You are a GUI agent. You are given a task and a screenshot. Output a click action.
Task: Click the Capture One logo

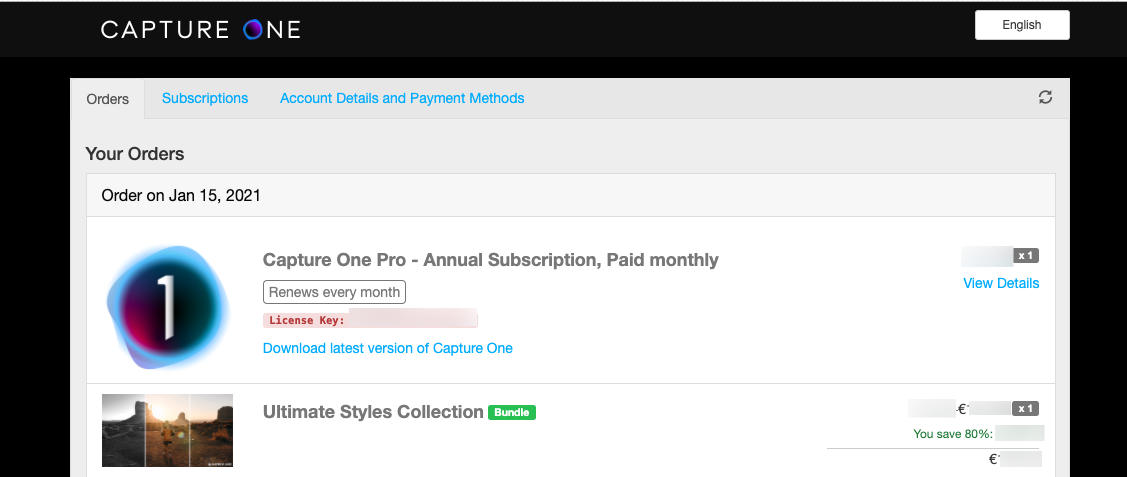click(x=201, y=29)
